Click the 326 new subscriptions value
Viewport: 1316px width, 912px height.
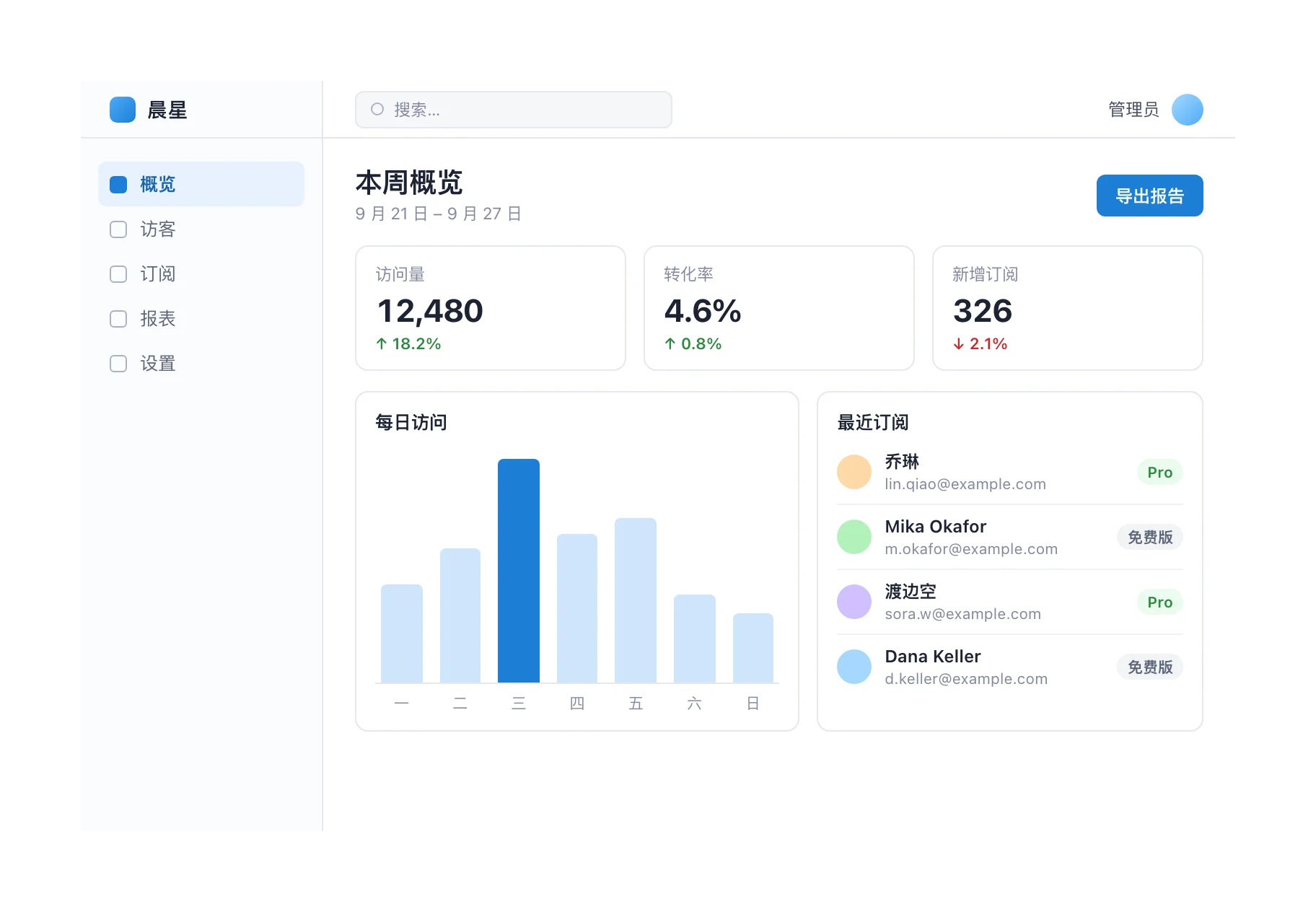coord(983,311)
